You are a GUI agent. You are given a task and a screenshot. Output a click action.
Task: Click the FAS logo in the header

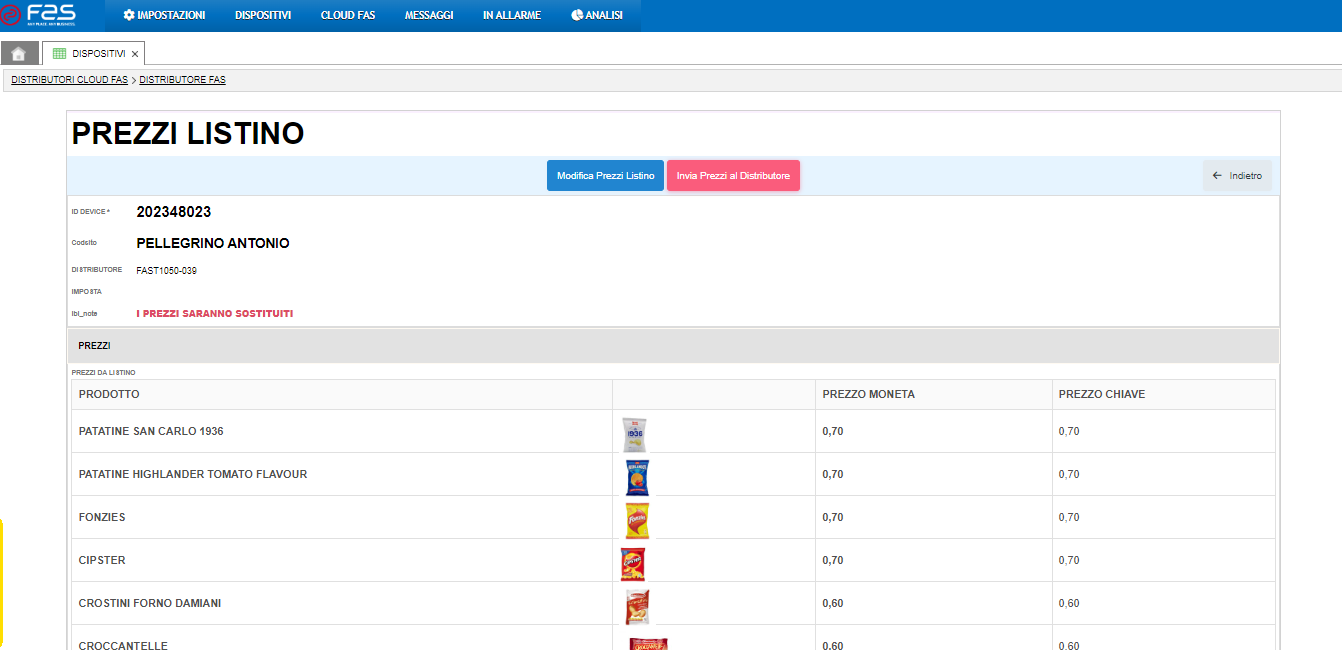[x=39, y=14]
